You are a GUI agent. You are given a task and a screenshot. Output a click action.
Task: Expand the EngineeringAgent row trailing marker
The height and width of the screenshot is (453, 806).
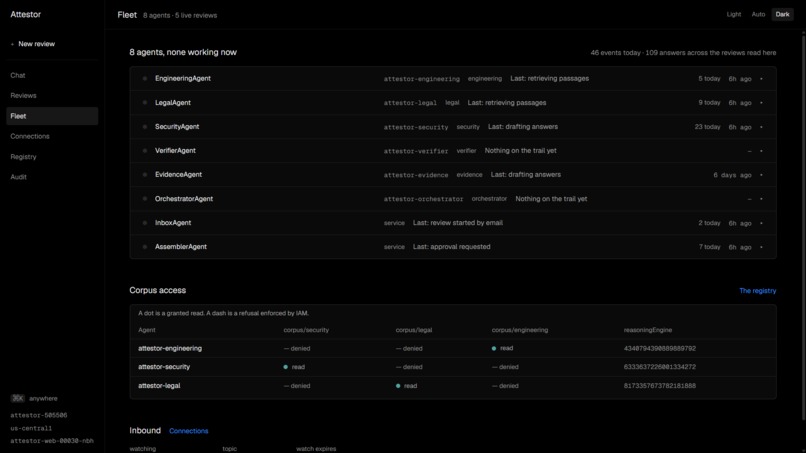click(761, 79)
